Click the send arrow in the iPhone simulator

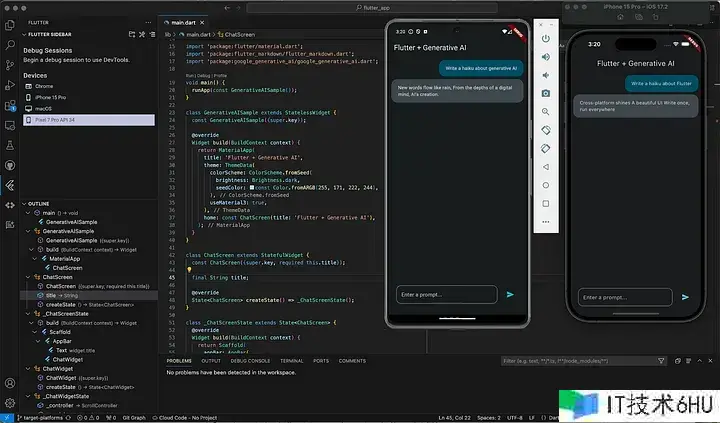685,297
